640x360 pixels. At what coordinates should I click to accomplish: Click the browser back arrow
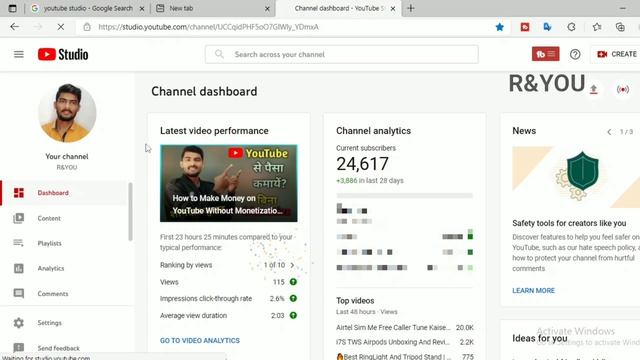(x=15, y=27)
